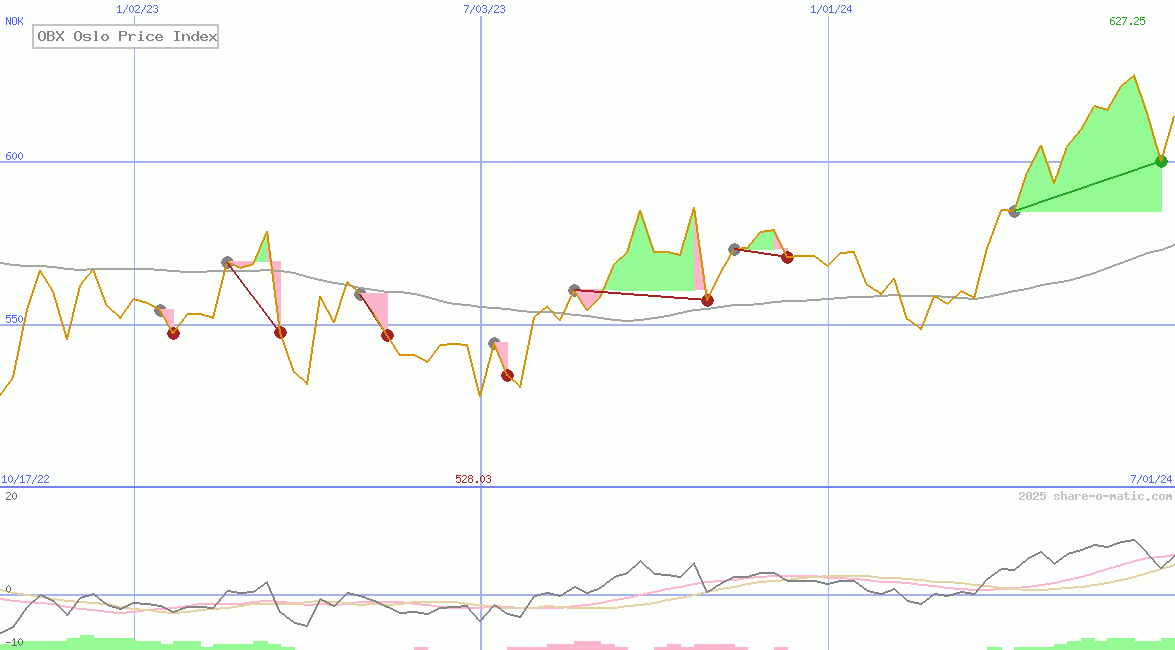Screen dimensions: 1175x650
Task: Click the red marker ending the steep red line
Action: coord(280,332)
